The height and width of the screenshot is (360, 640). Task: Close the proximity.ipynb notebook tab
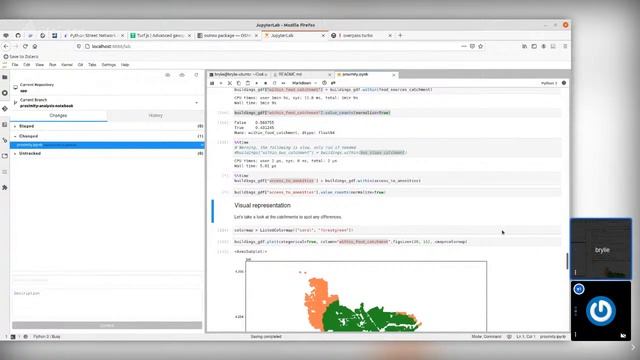point(394,75)
